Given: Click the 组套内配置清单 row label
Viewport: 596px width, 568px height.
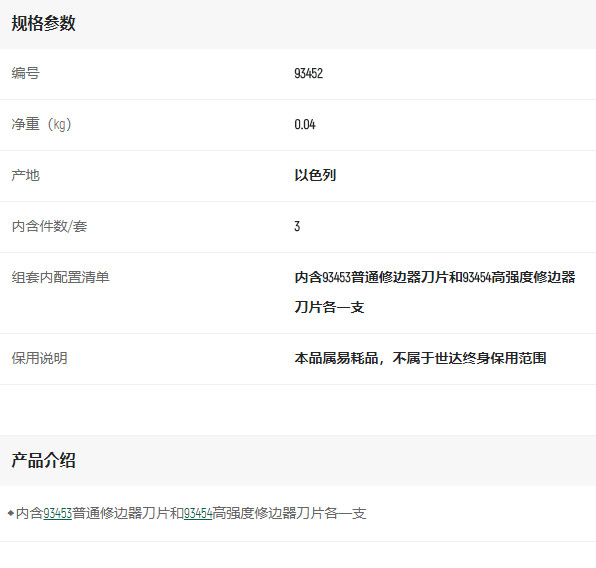Looking at the screenshot, I should [60, 277].
